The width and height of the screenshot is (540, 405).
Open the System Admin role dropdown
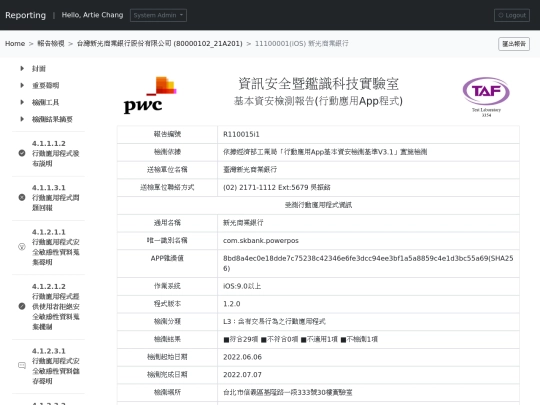click(x=158, y=15)
